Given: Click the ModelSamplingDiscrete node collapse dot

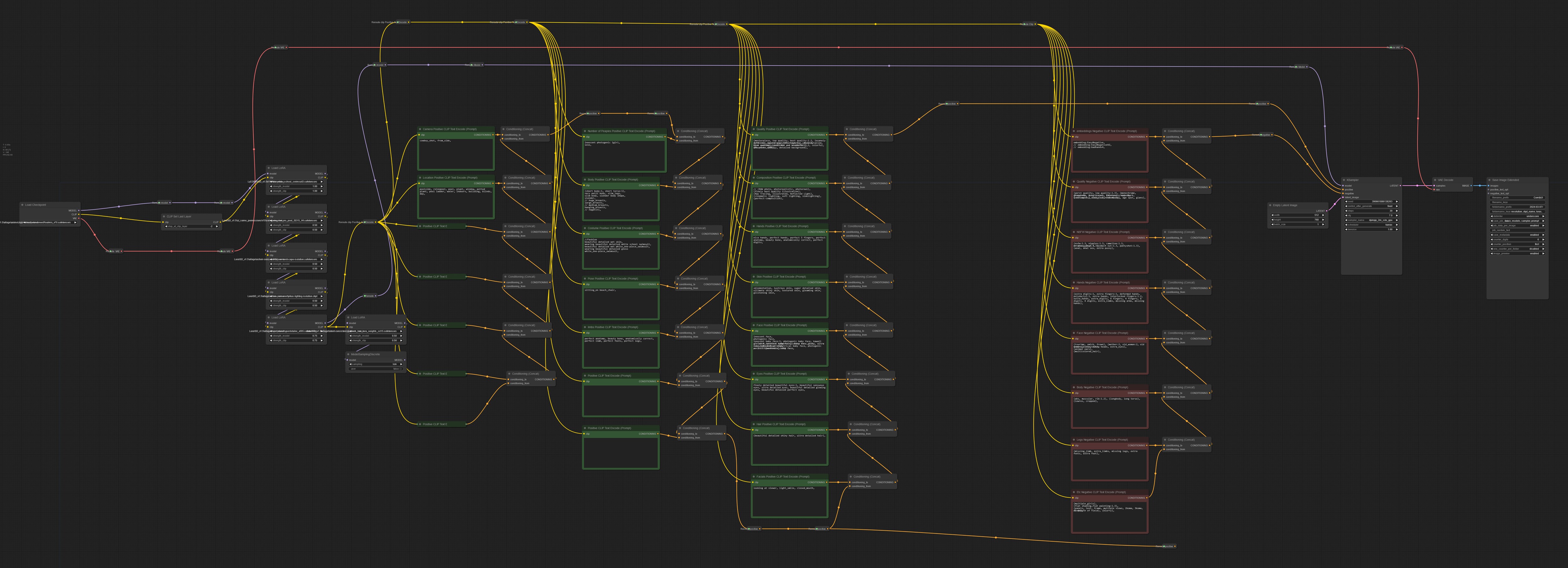Looking at the screenshot, I should [349, 354].
